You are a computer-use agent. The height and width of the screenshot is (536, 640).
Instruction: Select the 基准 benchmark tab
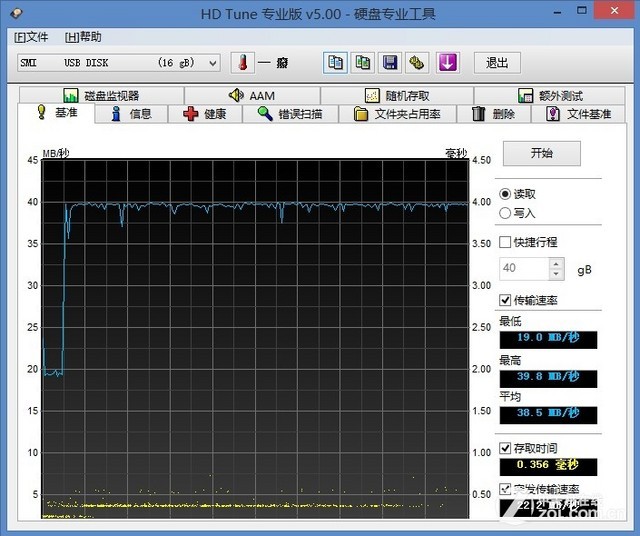pyautogui.click(x=56, y=112)
